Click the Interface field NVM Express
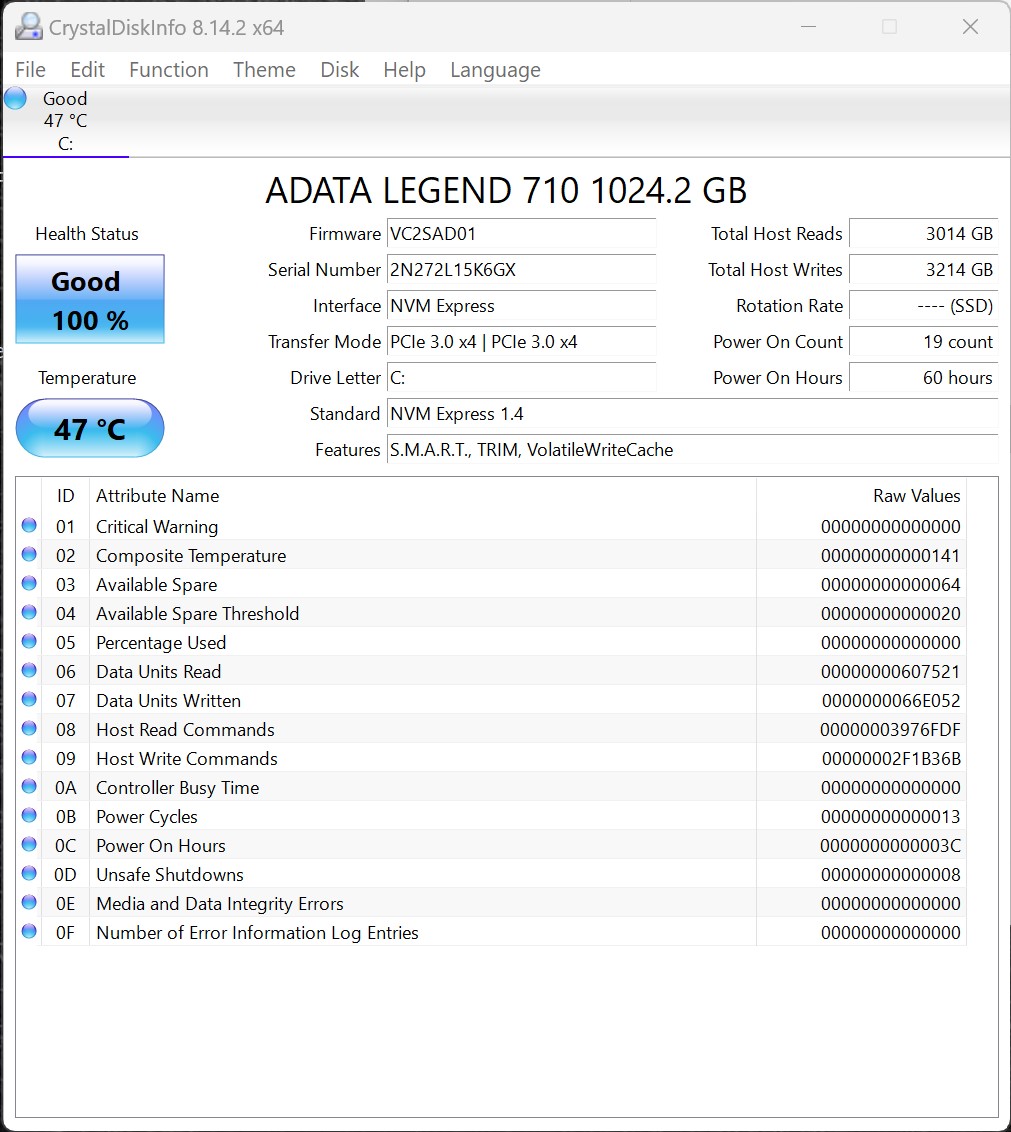This screenshot has width=1011, height=1132. click(521, 305)
